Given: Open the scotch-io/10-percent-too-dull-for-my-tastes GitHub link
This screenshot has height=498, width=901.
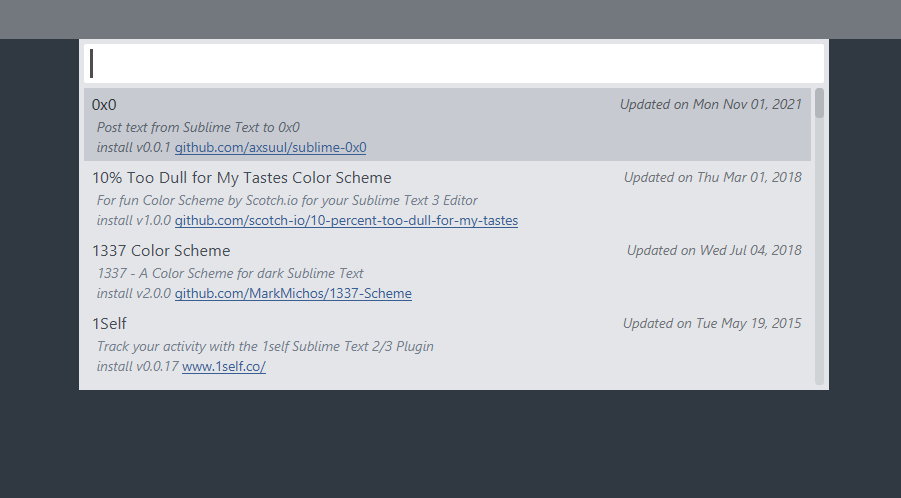Looking at the screenshot, I should click(x=346, y=220).
